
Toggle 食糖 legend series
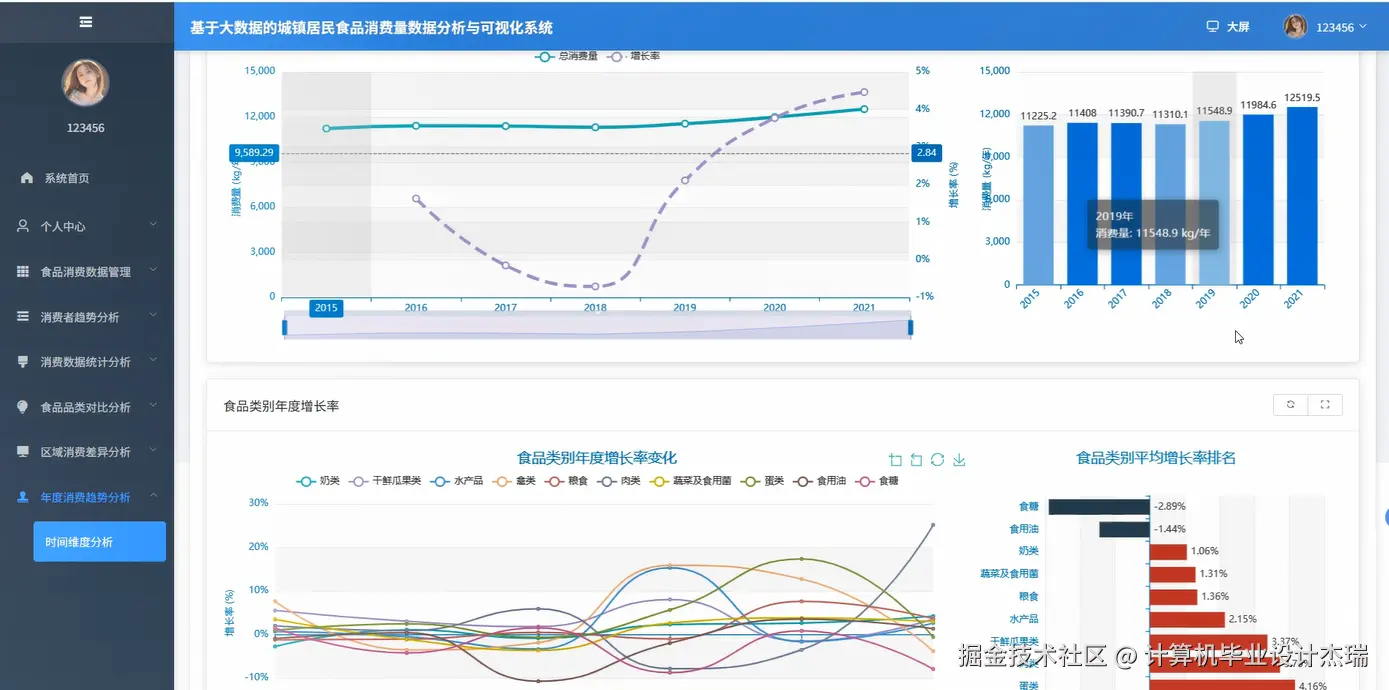pyautogui.click(x=877, y=481)
